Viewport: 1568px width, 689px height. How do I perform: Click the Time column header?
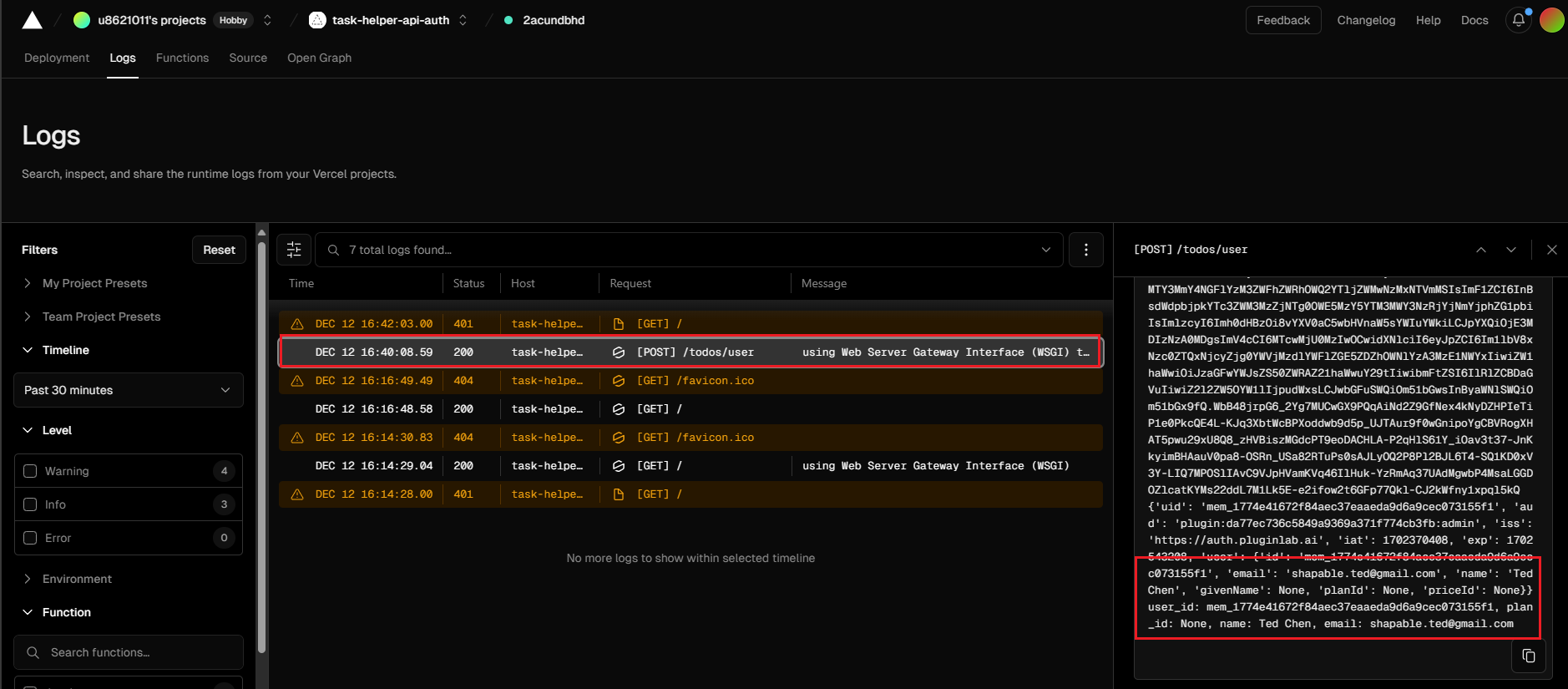(301, 283)
